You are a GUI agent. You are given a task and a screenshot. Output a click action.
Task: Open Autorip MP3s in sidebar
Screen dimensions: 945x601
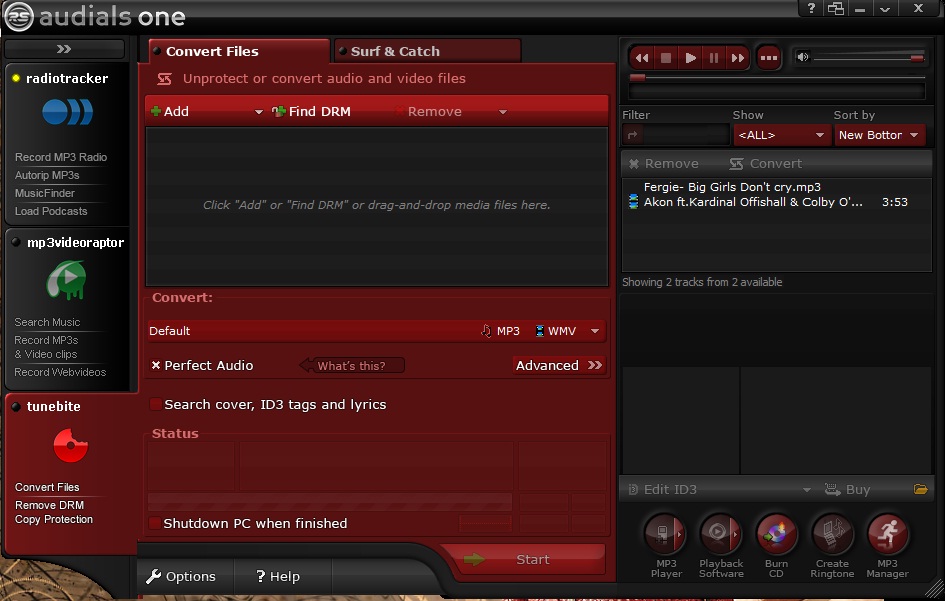coord(47,175)
